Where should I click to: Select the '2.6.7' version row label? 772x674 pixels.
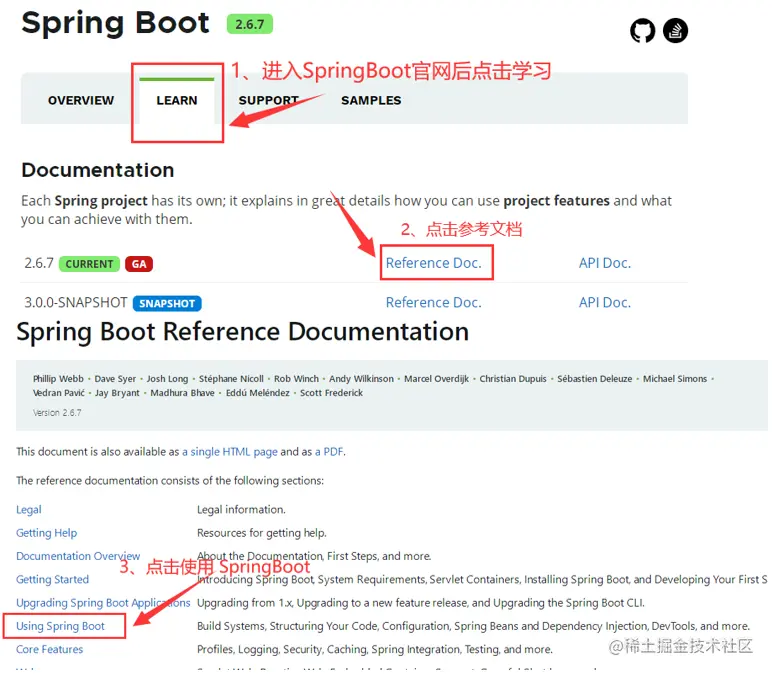39,263
